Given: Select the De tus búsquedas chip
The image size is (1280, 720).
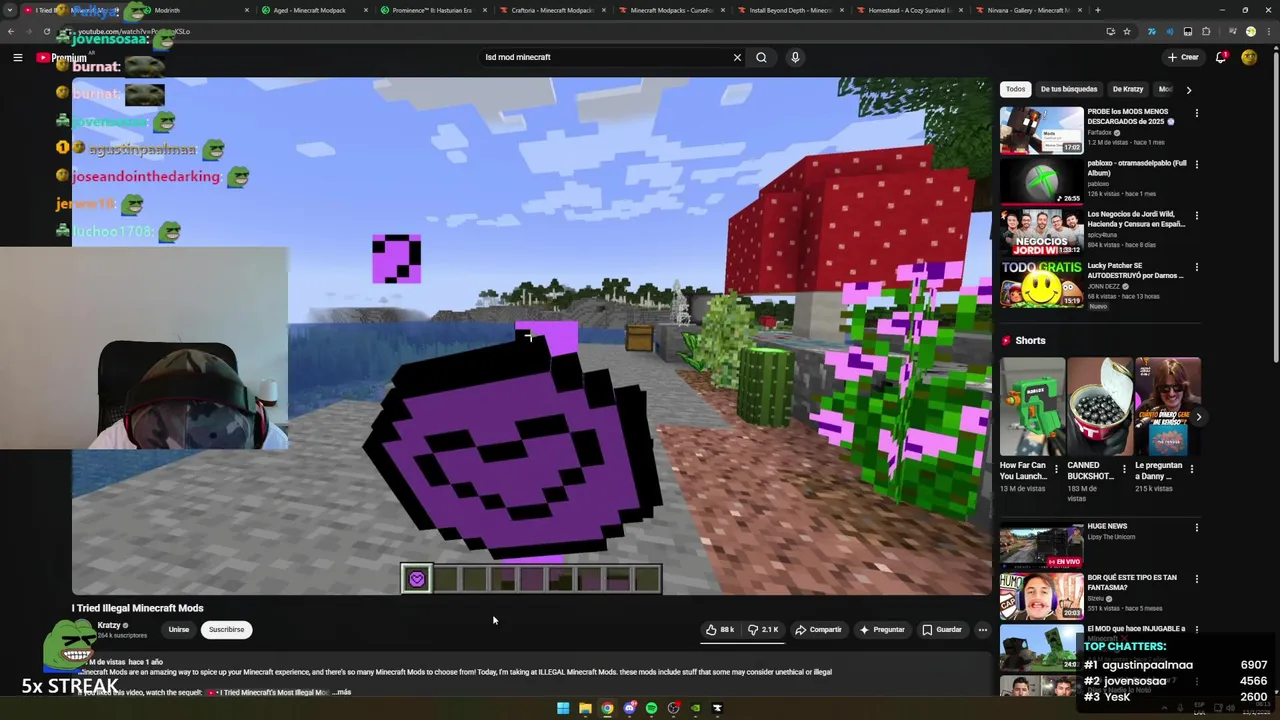Looking at the screenshot, I should (1068, 89).
